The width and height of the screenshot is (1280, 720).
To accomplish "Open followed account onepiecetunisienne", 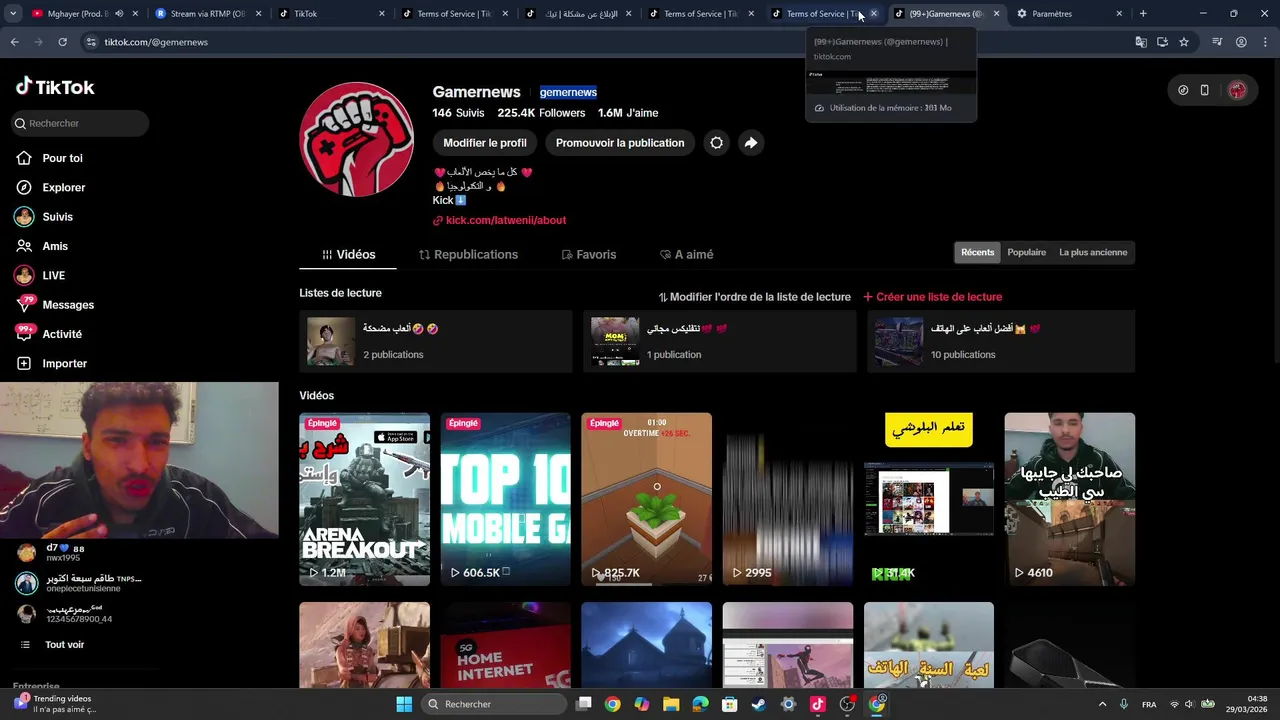I will [80, 583].
